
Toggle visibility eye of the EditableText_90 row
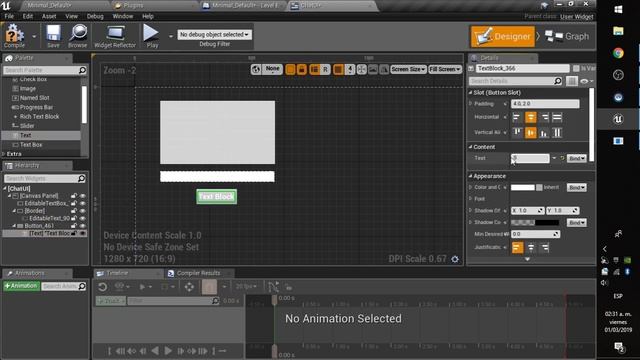point(83,218)
